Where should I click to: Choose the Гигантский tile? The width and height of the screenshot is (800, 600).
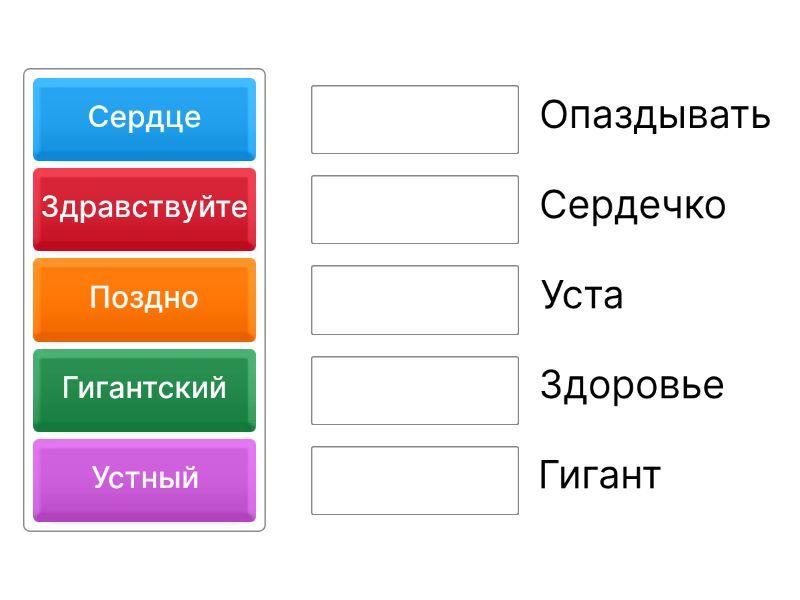point(144,388)
